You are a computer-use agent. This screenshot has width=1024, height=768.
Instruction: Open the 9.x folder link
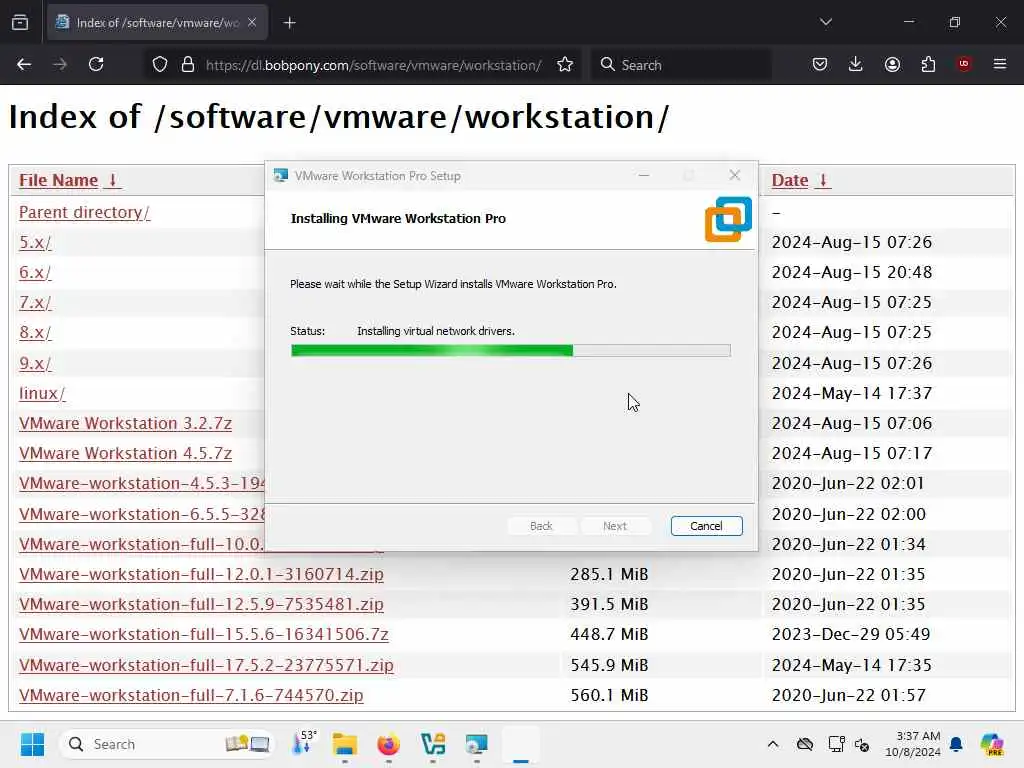[x=35, y=363]
